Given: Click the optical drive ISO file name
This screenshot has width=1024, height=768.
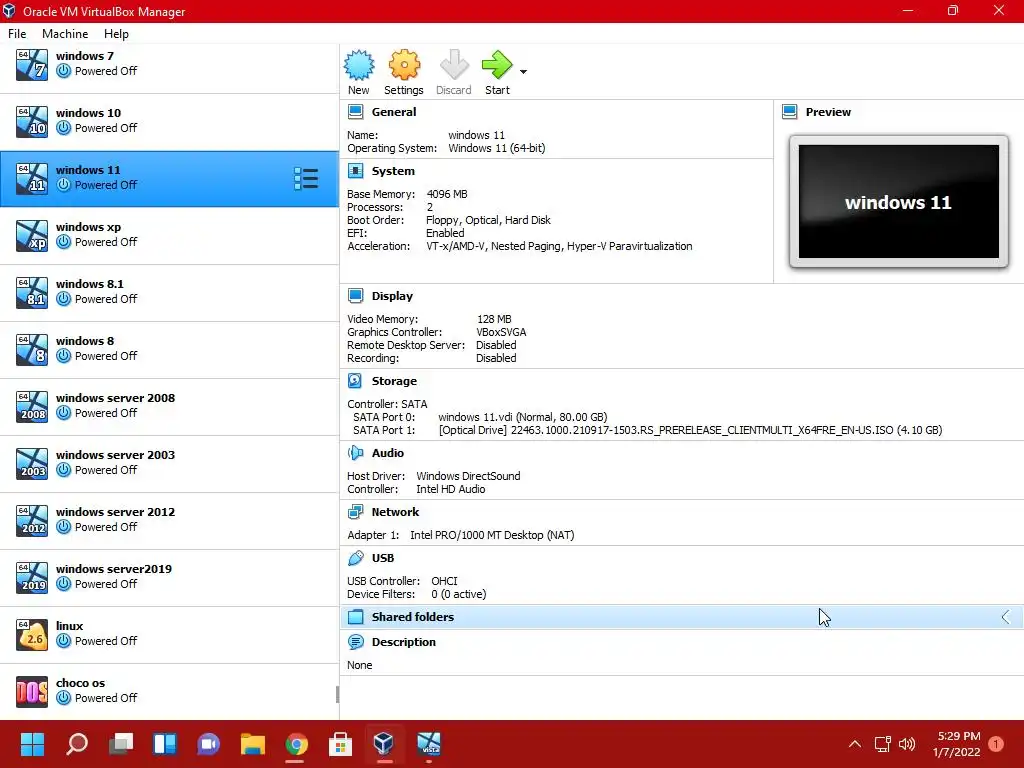Looking at the screenshot, I should 702,430.
